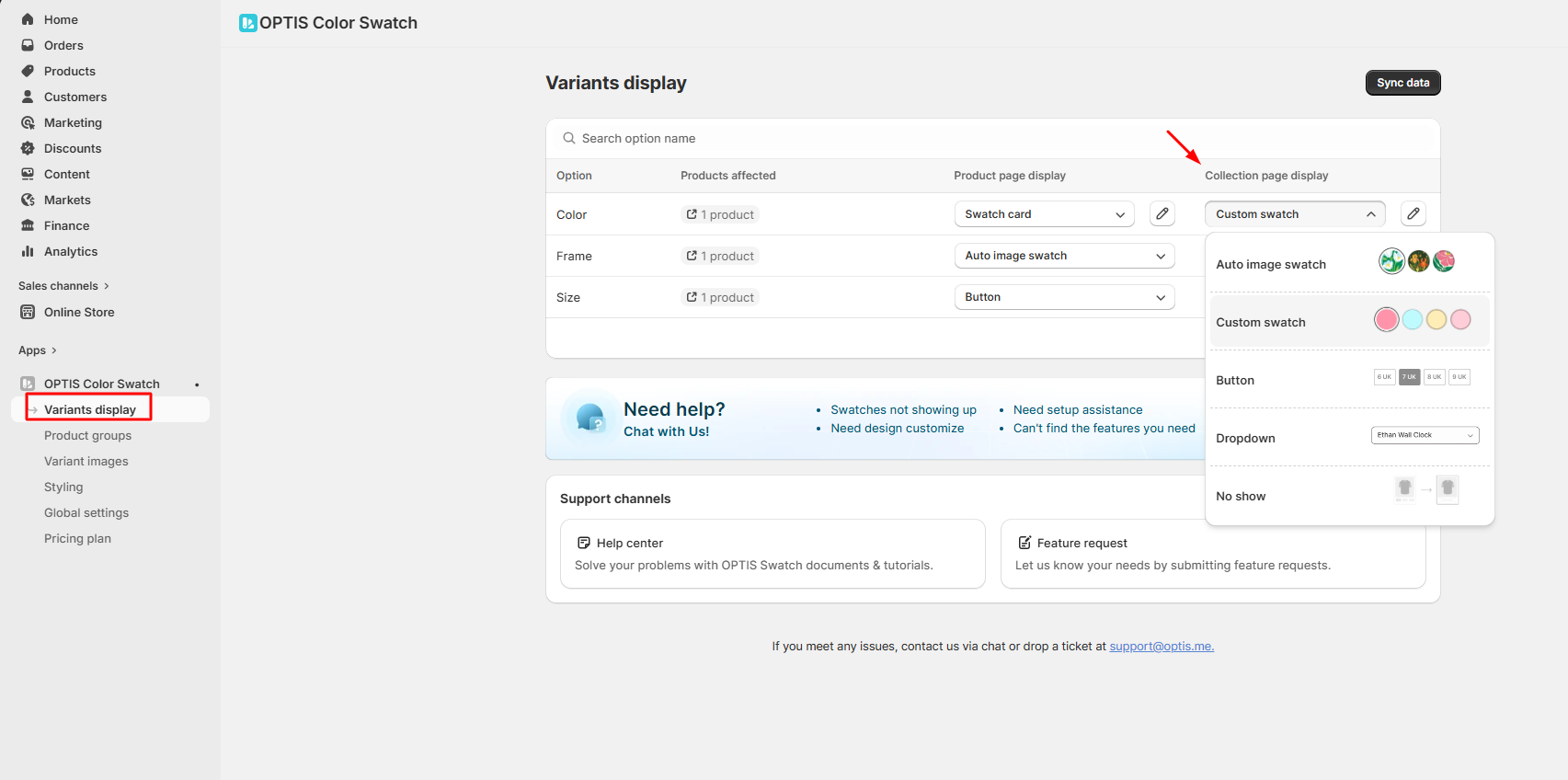
Task: Open Variant images page
Action: pyautogui.click(x=86, y=461)
